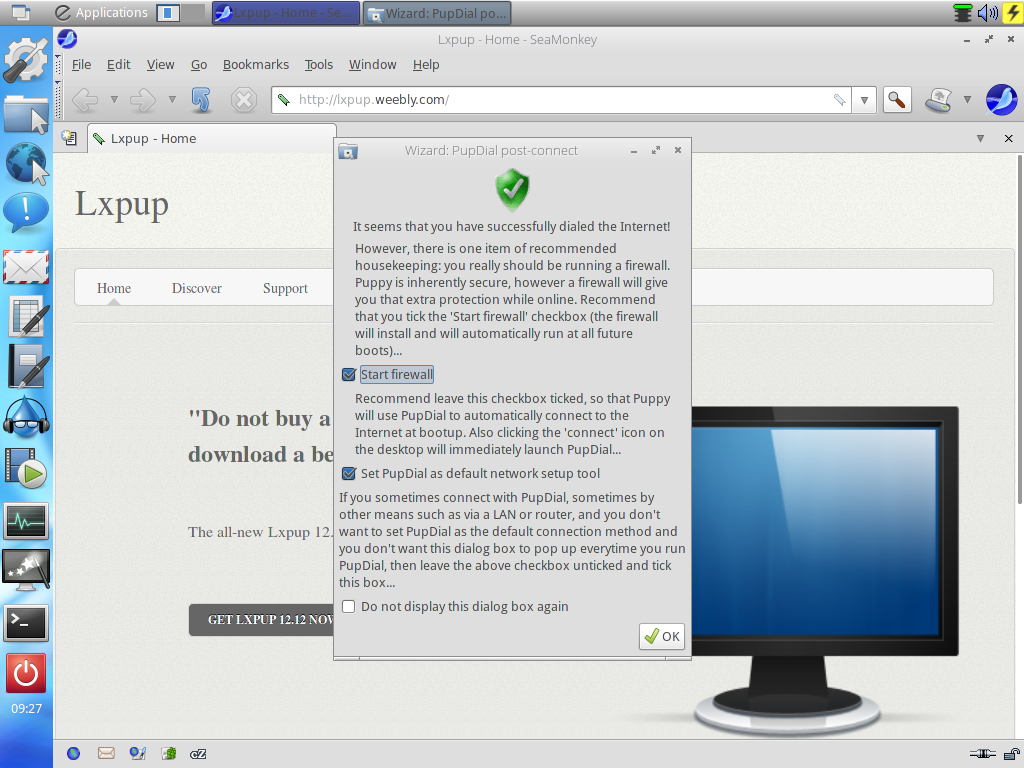Expand the Print button dropdown arrow
Image resolution: width=1024 pixels, height=768 pixels.
(967, 100)
